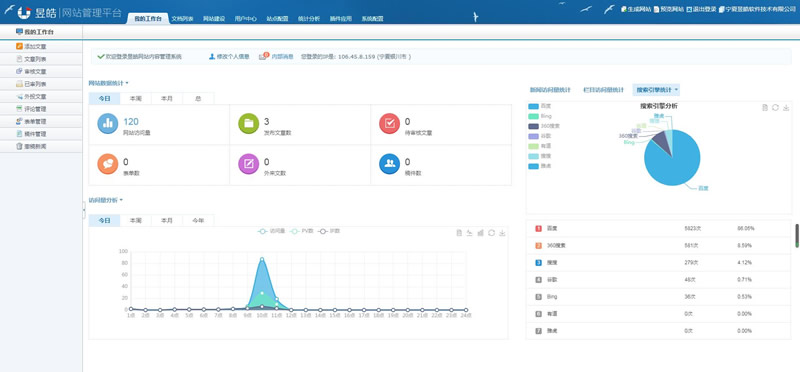Open 审核文章 in the left sidebar
The image size is (800, 372).
[x=41, y=71]
